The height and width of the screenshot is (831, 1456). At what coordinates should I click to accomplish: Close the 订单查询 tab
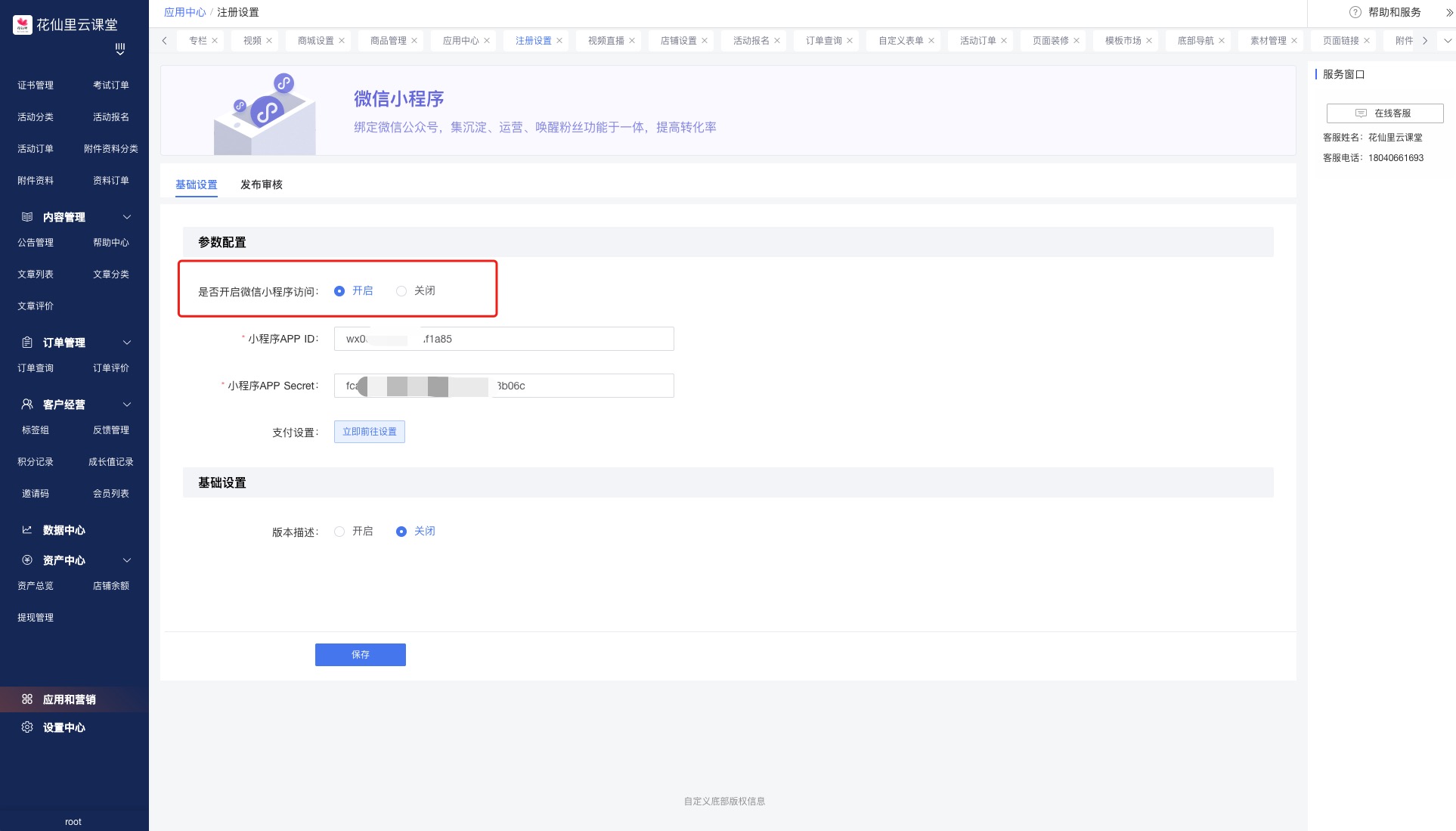850,41
